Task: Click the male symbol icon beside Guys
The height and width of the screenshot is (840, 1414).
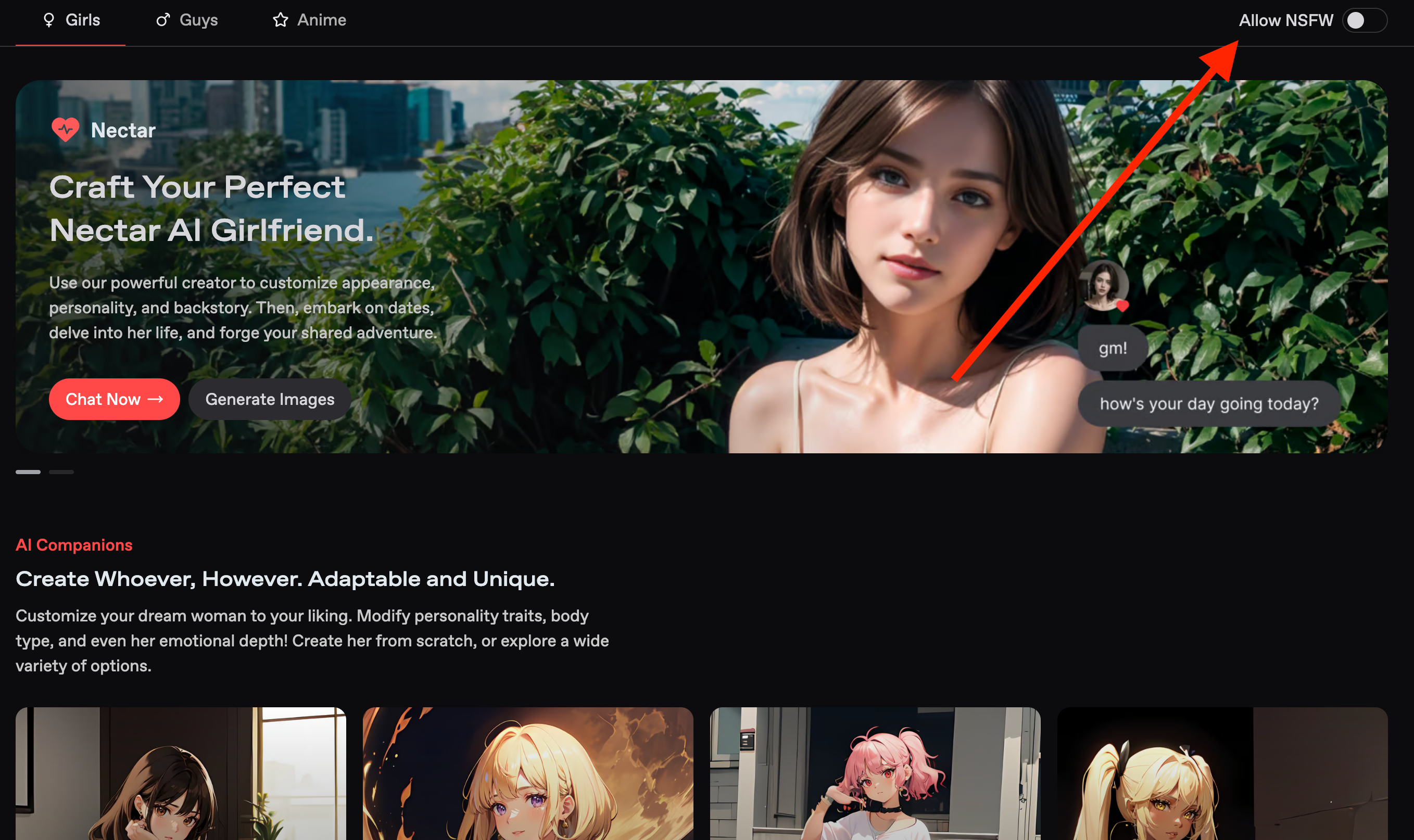Action: pos(163,20)
